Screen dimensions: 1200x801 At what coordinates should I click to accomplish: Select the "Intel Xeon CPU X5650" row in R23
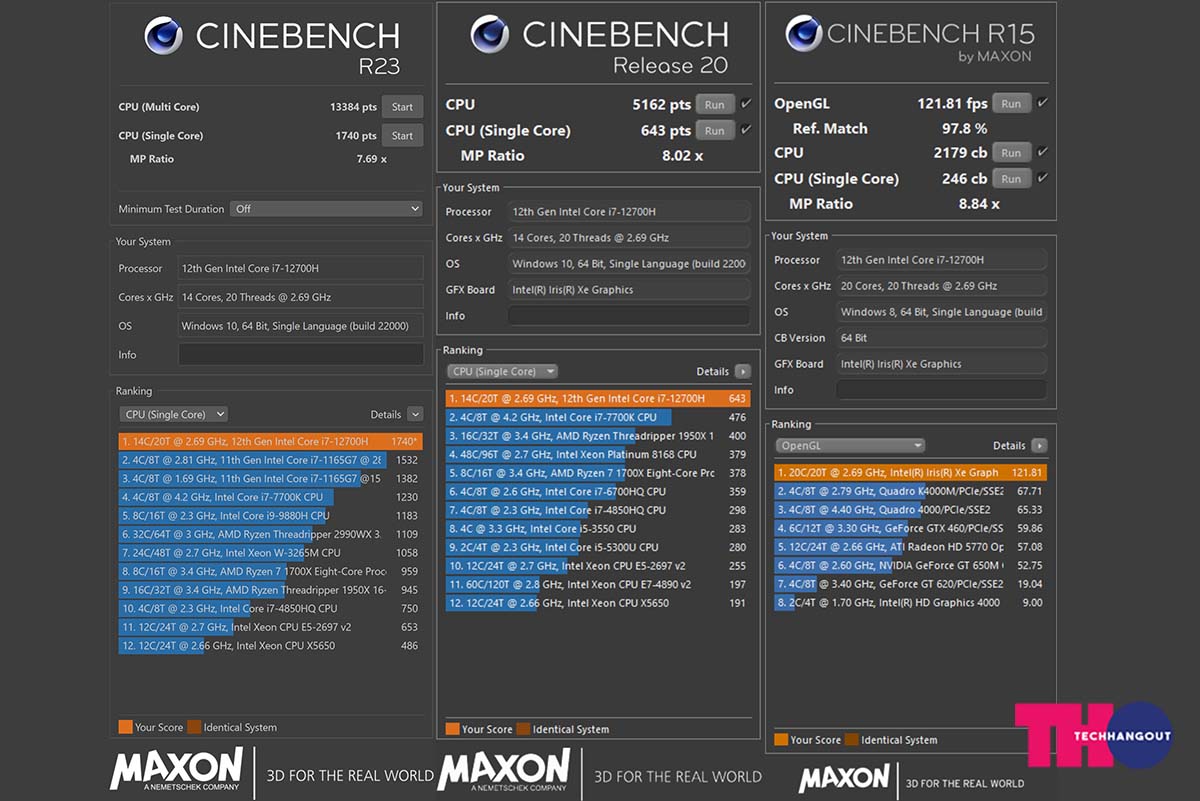270,646
